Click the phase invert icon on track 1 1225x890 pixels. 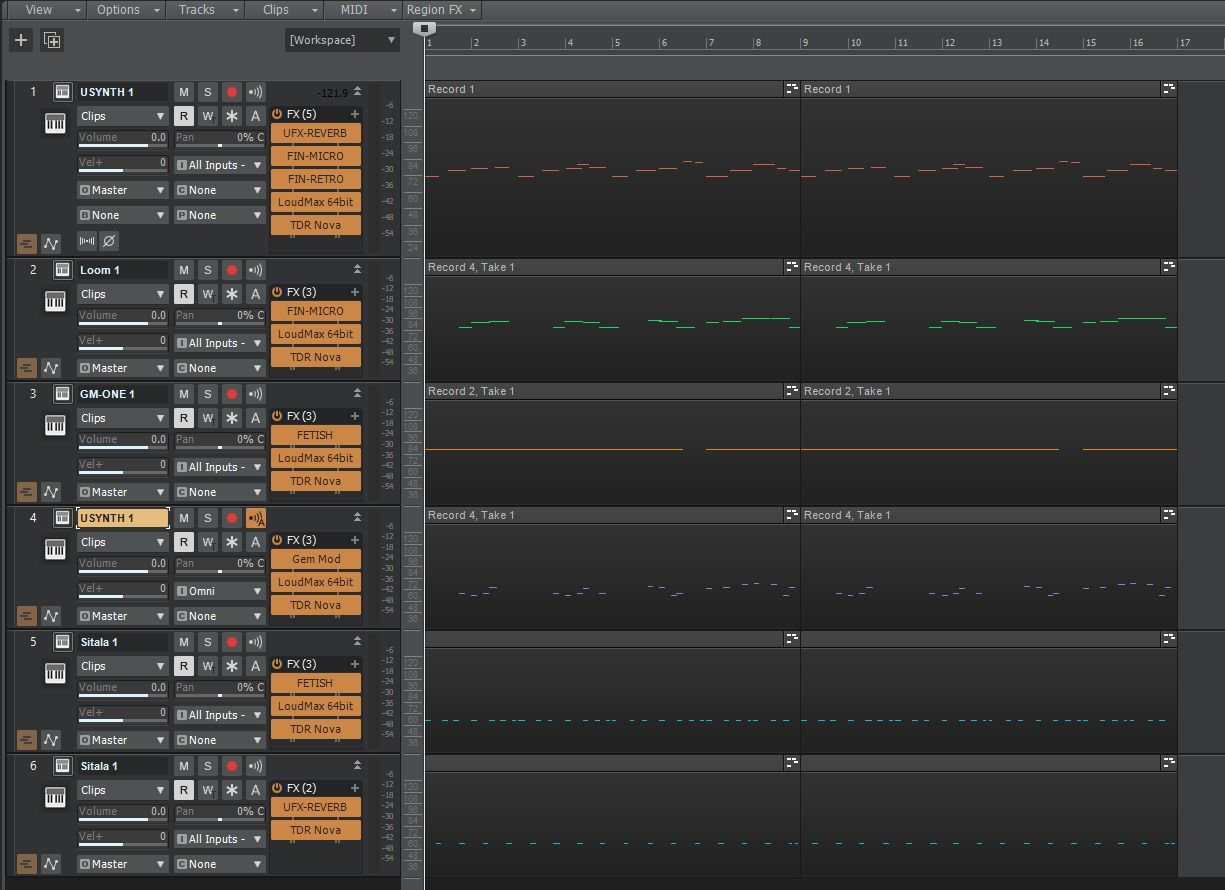click(x=110, y=241)
